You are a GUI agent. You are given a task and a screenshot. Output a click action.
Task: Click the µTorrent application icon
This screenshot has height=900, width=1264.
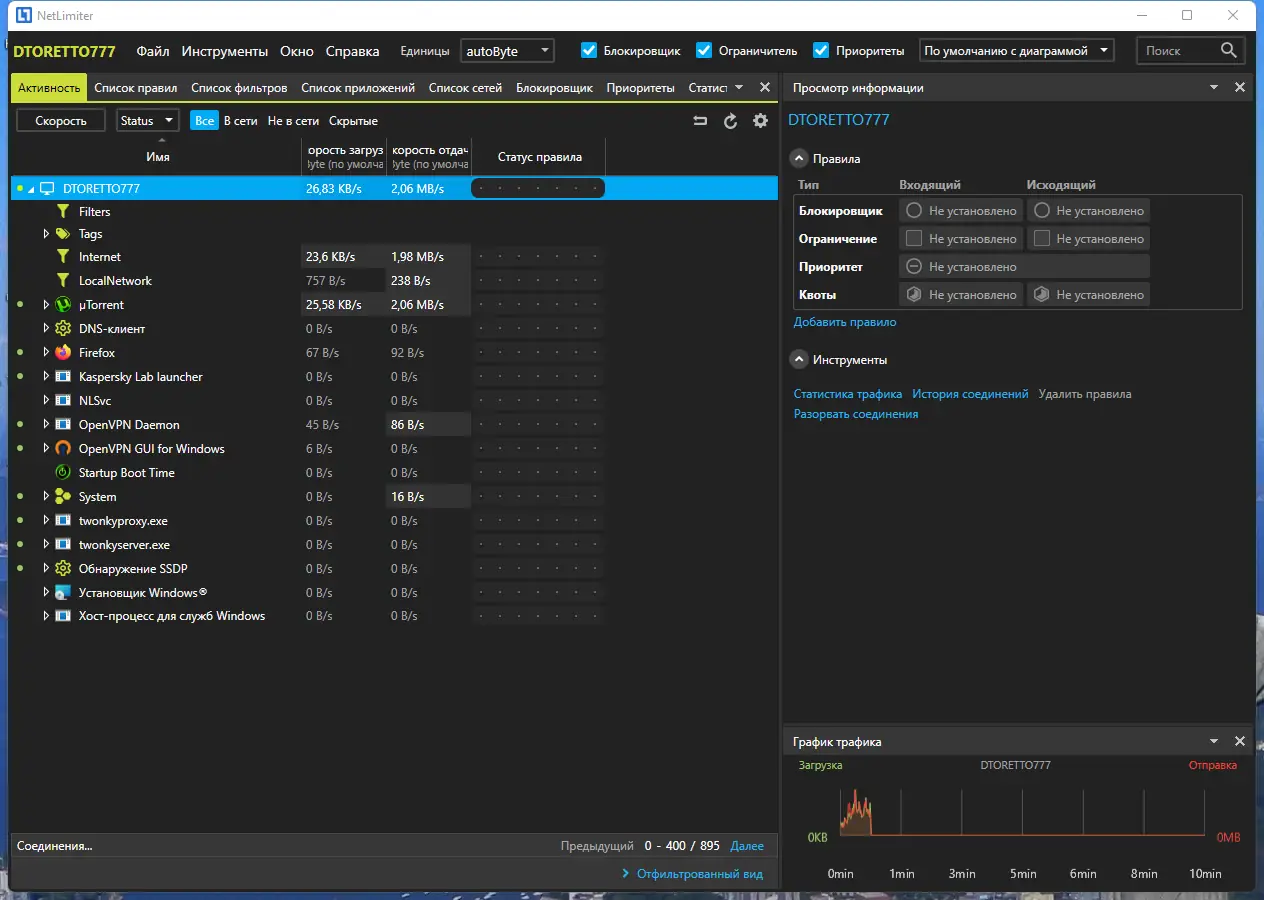63,305
